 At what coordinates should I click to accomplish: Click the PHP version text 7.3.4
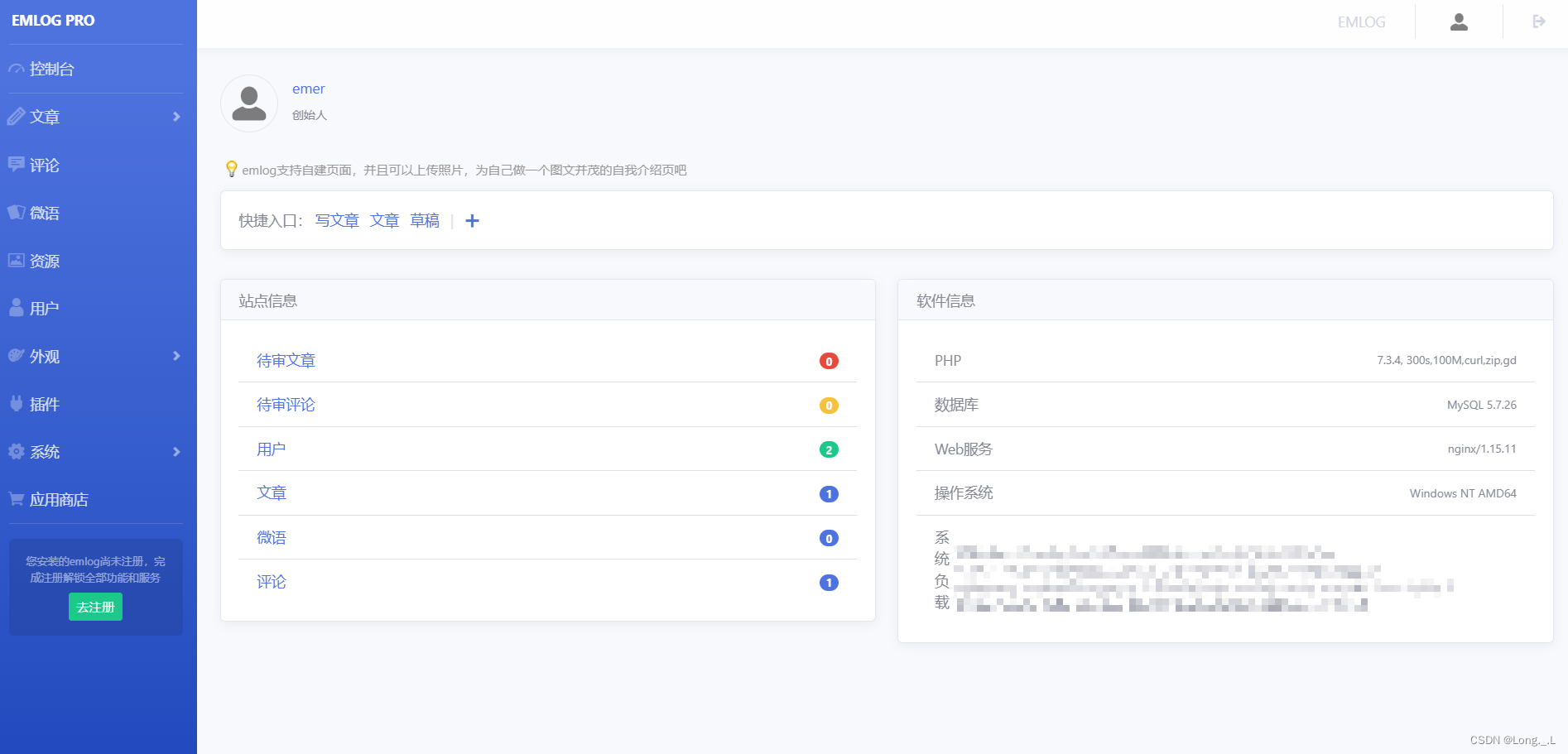click(1446, 360)
